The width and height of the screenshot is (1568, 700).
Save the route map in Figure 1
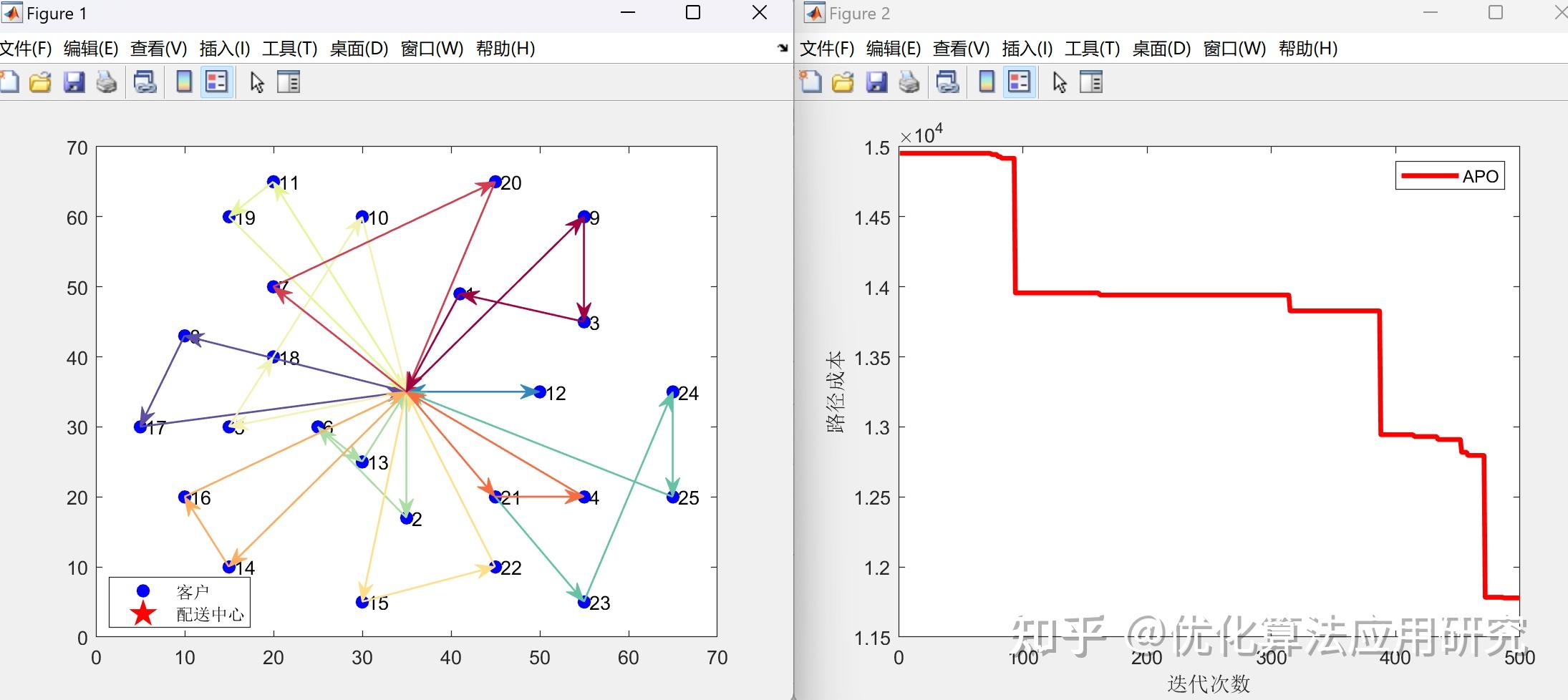pyautogui.click(x=74, y=82)
